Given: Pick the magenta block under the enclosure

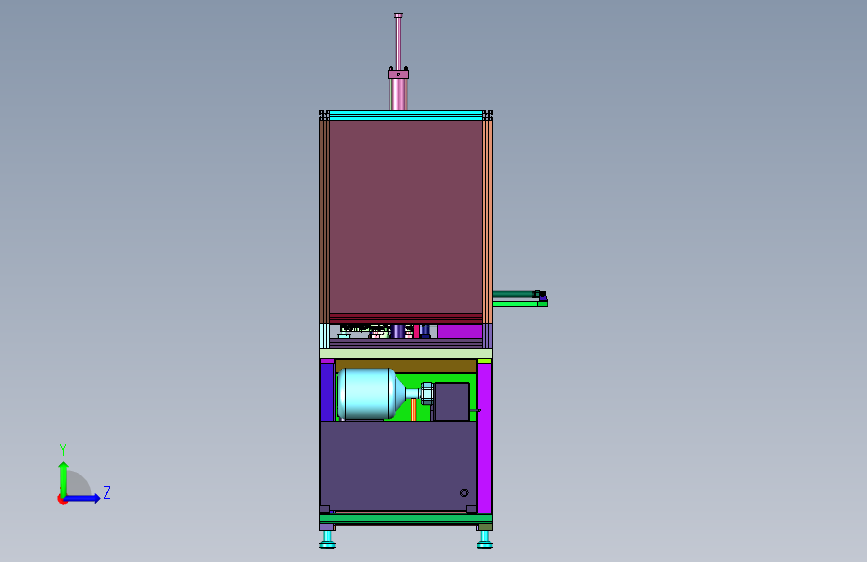Looking at the screenshot, I should pyautogui.click(x=459, y=331).
